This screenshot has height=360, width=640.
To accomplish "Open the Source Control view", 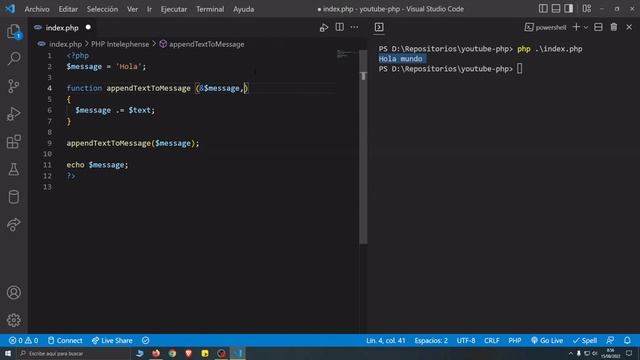I will click(x=13, y=86).
